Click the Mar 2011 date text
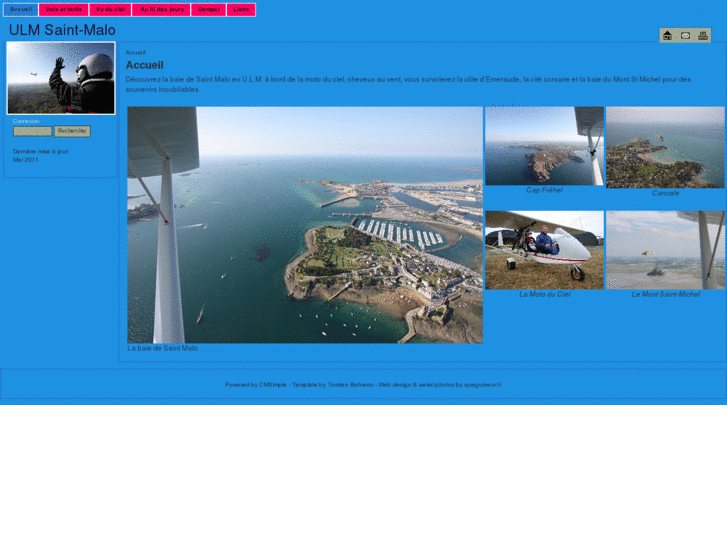Image resolution: width=727 pixels, height=545 pixels. point(26,160)
